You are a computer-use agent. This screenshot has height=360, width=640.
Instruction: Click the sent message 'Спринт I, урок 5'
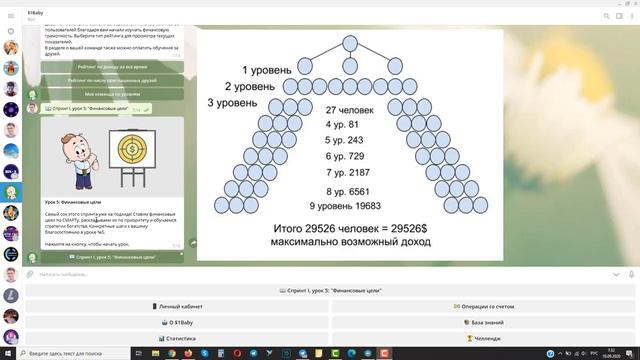[x=96, y=109]
